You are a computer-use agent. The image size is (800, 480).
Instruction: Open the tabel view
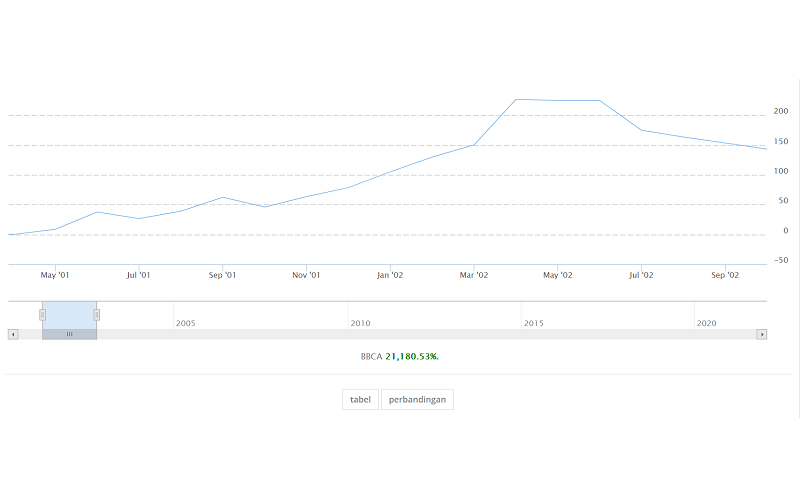tap(360, 400)
